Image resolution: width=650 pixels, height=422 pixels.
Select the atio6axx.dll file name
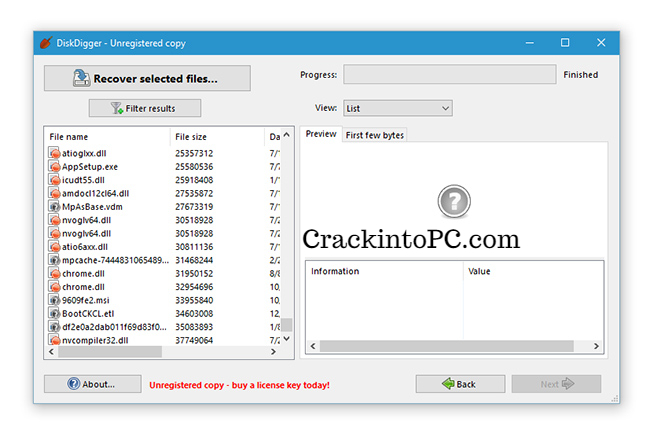click(85, 247)
